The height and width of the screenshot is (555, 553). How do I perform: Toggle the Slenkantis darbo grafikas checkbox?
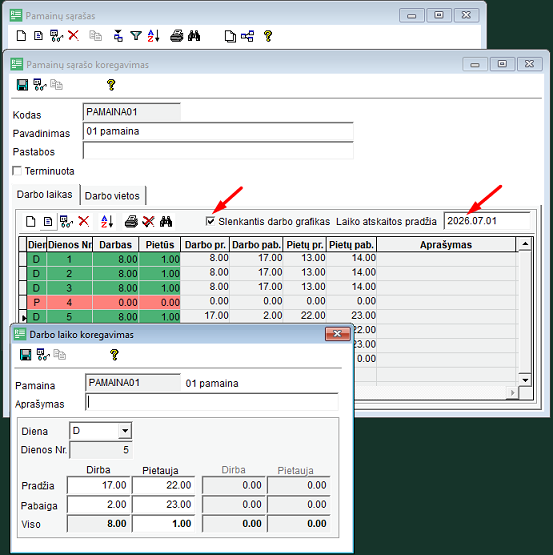point(210,221)
